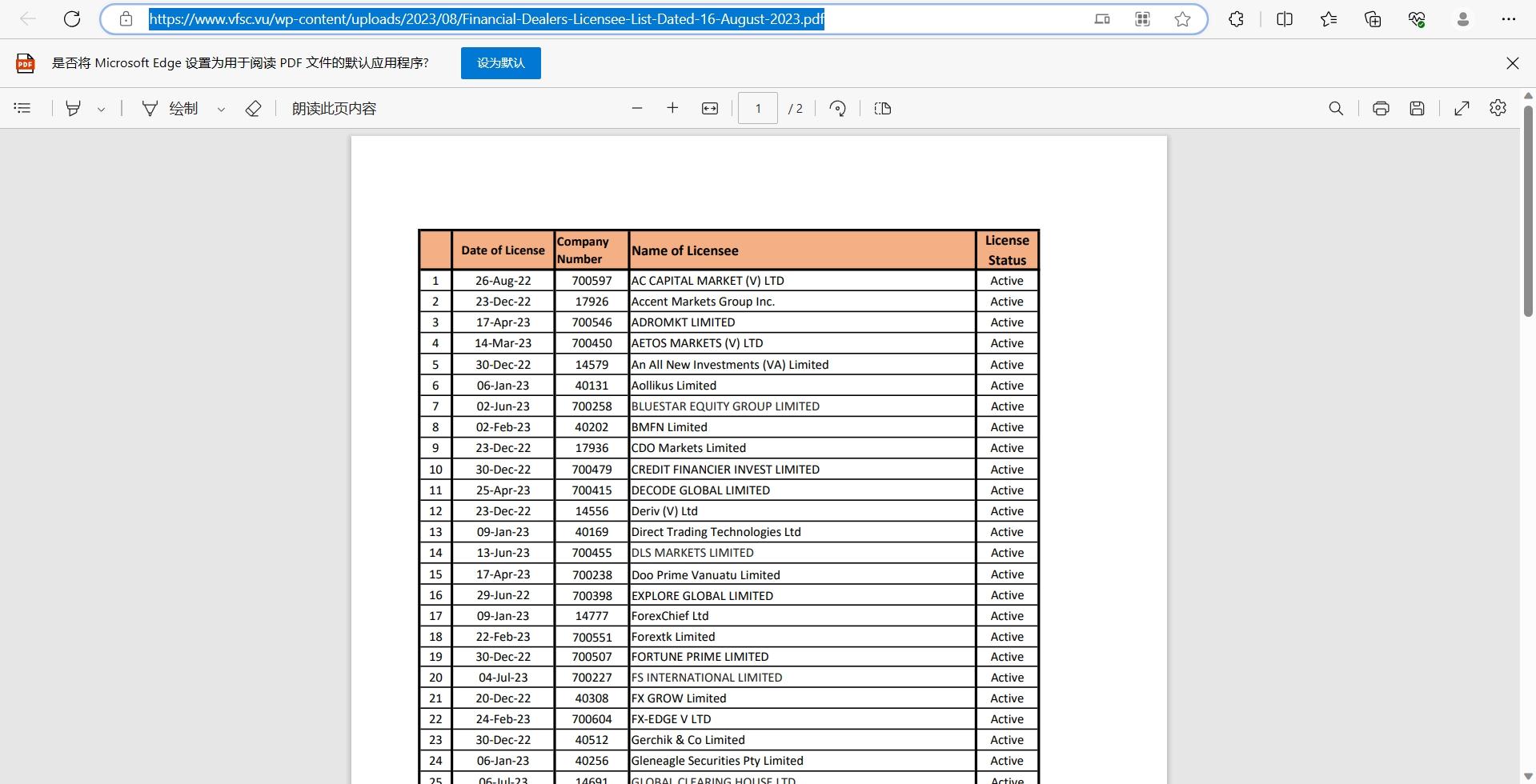
Task: Expand highlight color options dropdown
Action: coord(101,109)
